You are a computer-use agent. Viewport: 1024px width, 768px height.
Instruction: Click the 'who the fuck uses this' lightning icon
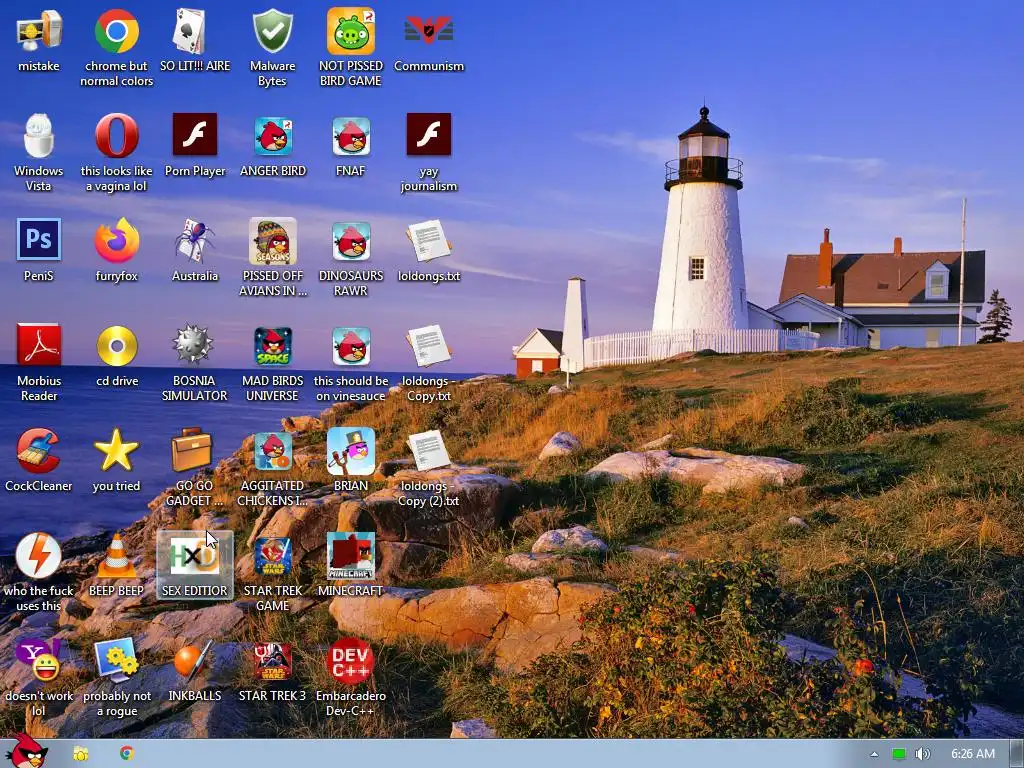(39, 556)
